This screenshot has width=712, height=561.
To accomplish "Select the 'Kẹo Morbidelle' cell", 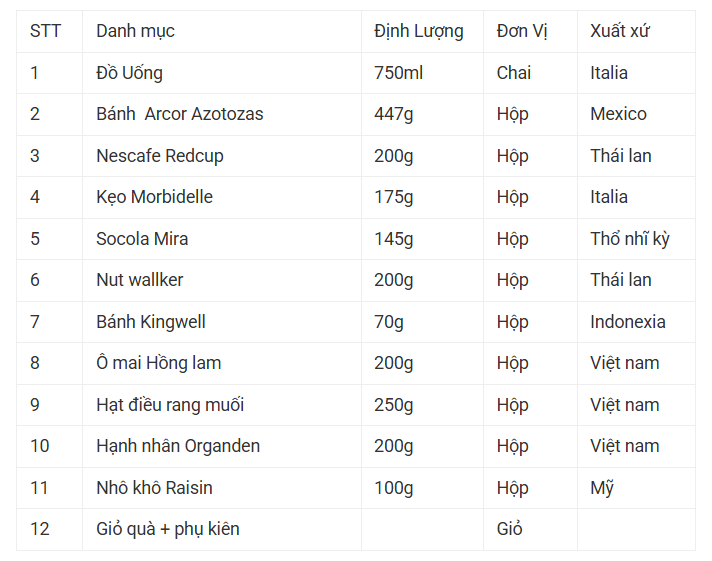I will pos(154,197).
